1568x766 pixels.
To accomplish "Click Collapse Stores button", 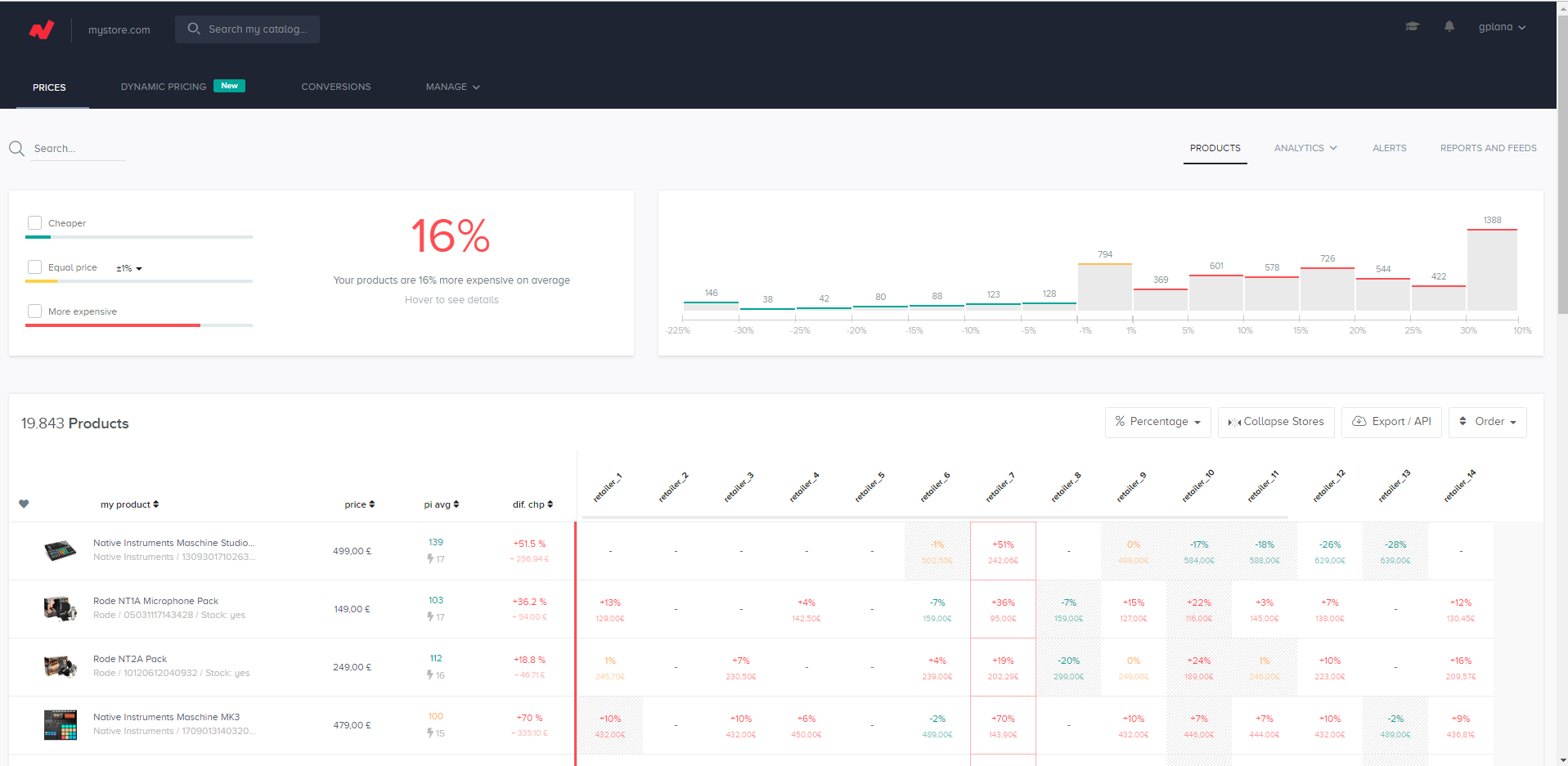I will pos(1276,422).
